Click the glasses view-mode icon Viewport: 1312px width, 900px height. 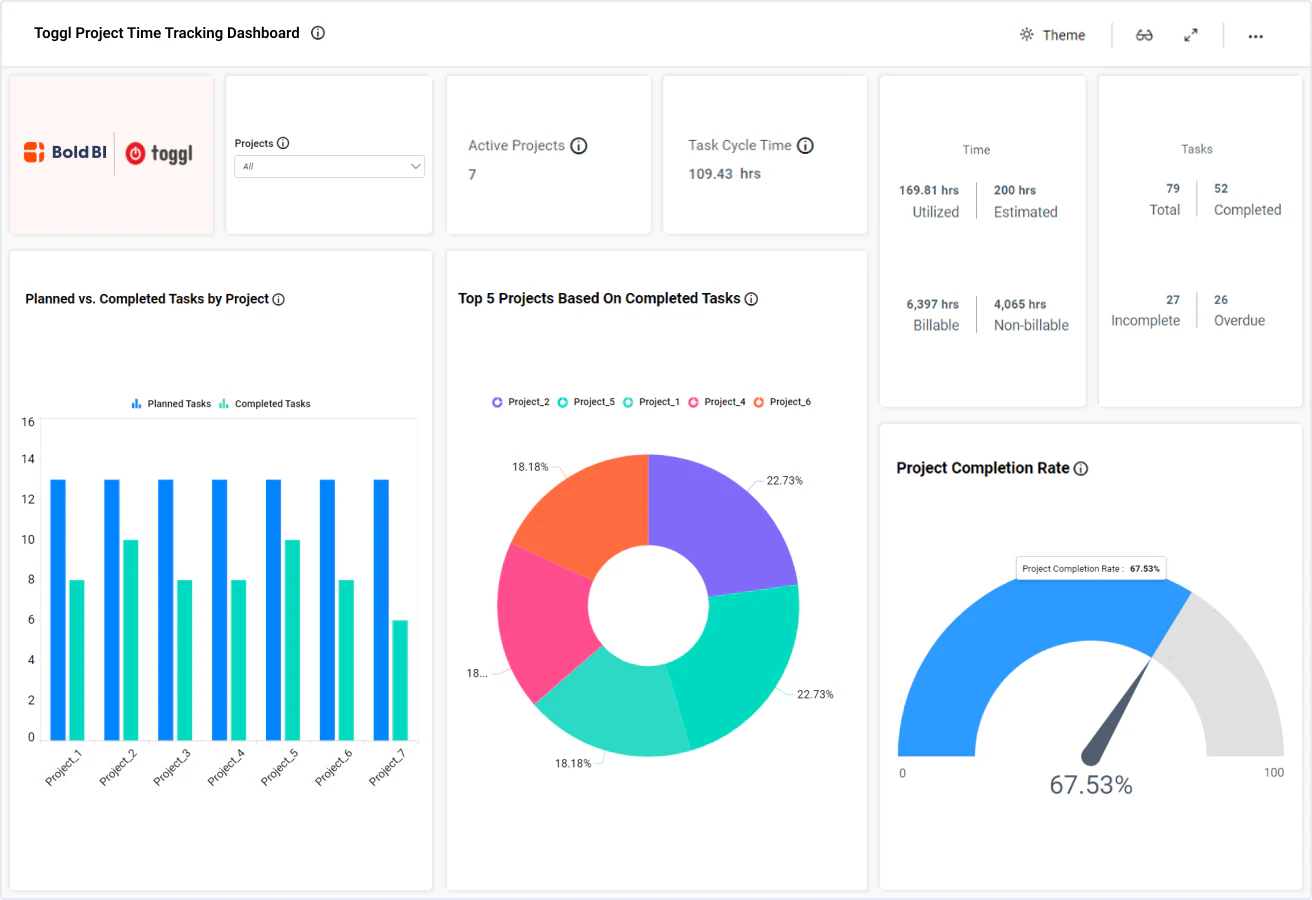(x=1145, y=35)
